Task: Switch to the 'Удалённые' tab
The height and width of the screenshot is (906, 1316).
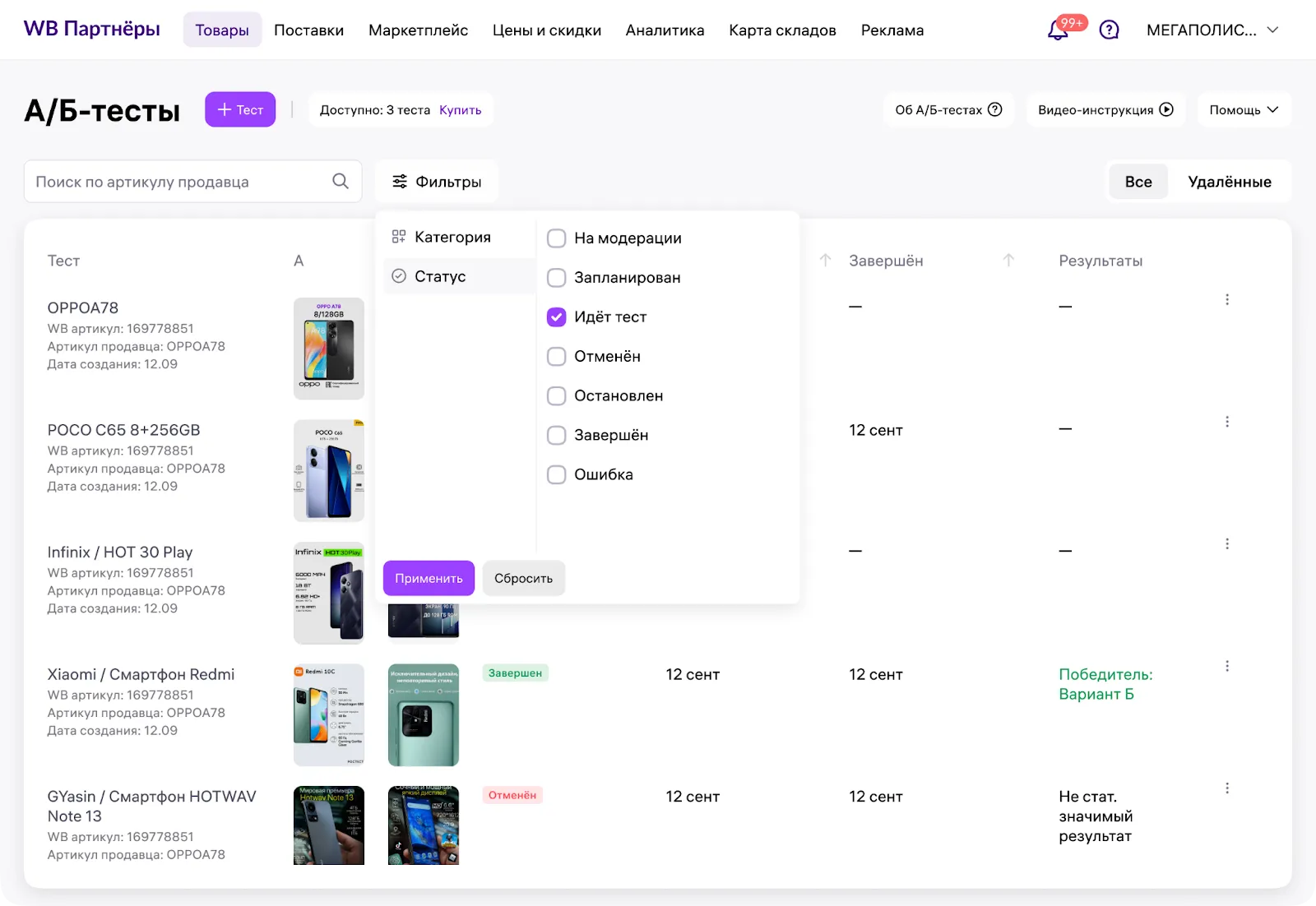Action: pyautogui.click(x=1229, y=182)
